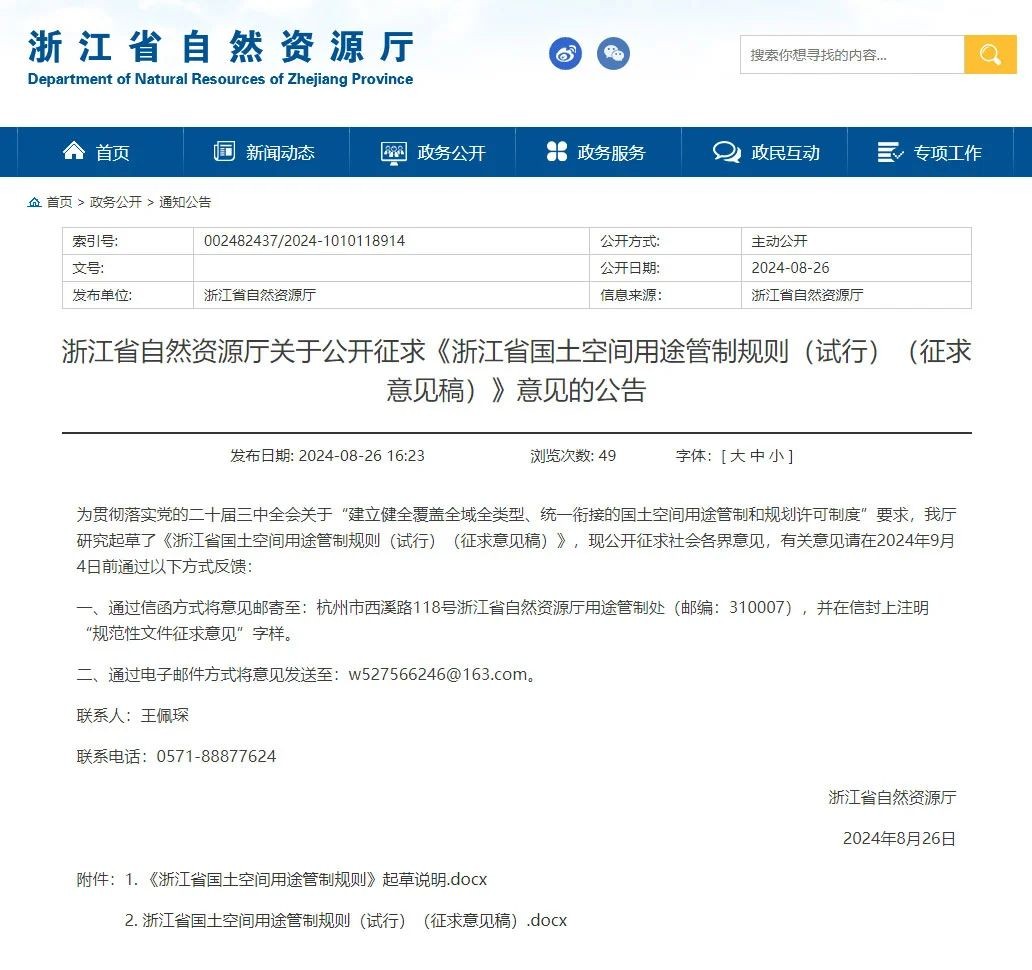This screenshot has width=1032, height=970.
Task: Click the 文号 label cell
Action: point(128,268)
